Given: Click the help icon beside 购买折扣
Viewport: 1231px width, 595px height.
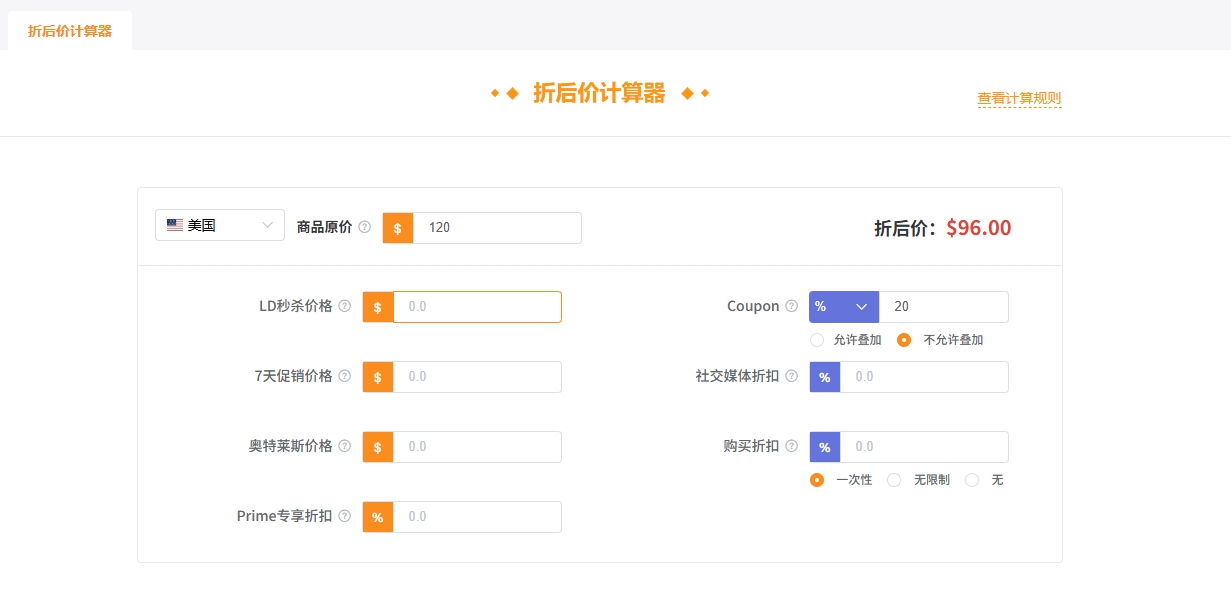Looking at the screenshot, I should point(792,446).
